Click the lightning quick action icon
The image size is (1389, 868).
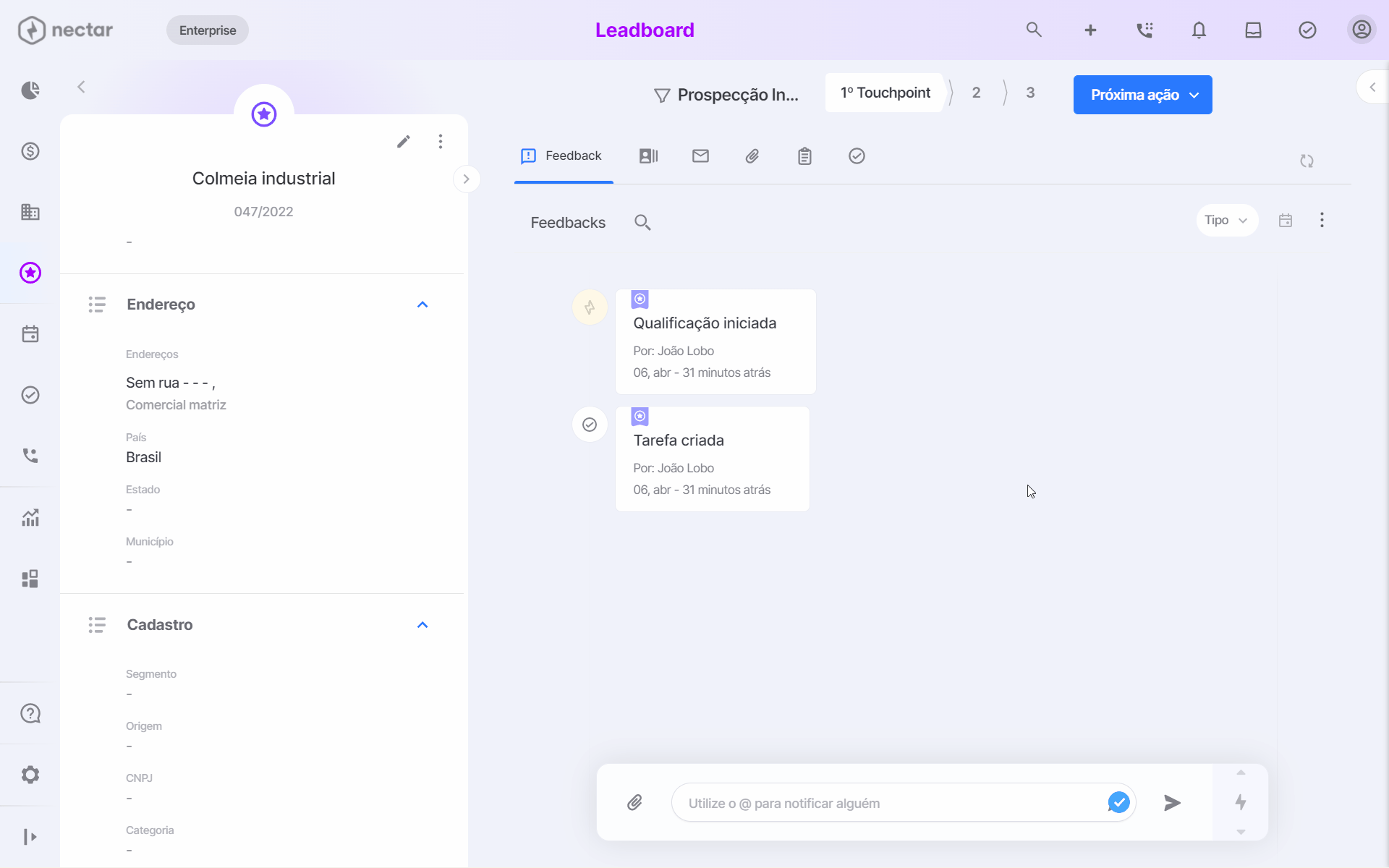point(1241,802)
